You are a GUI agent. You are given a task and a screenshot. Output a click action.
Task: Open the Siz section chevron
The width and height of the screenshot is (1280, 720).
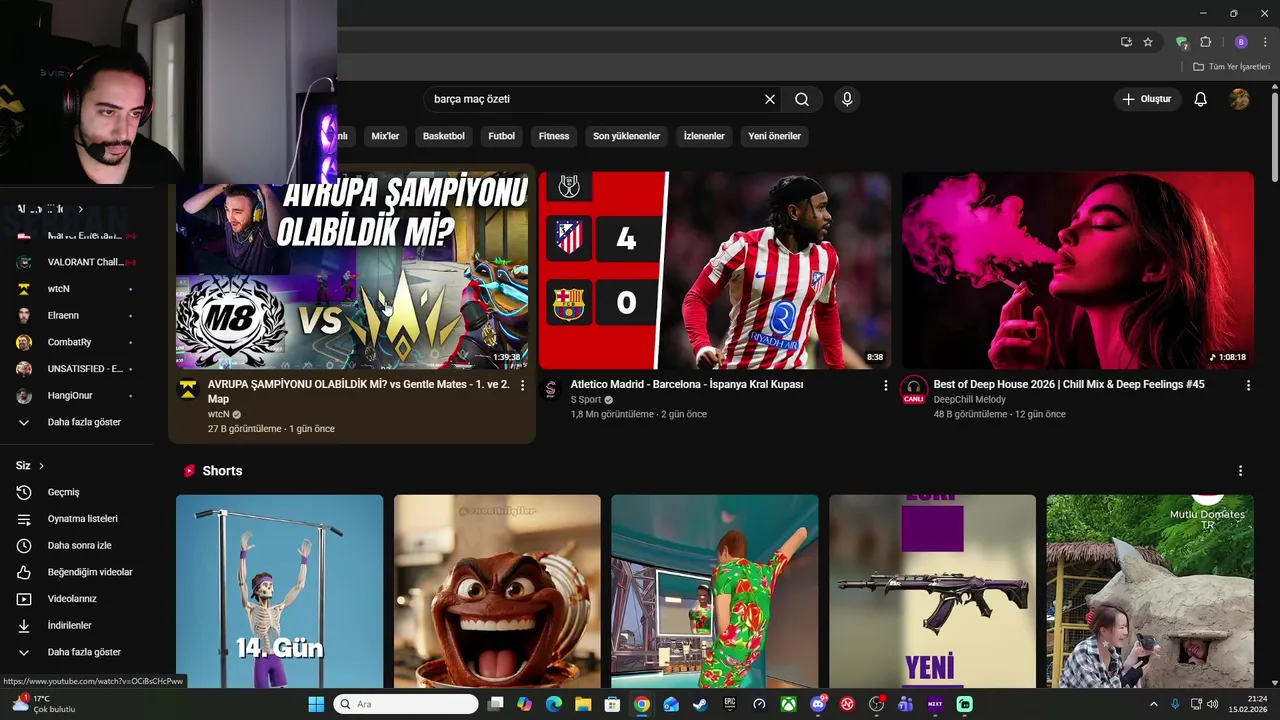[41, 466]
